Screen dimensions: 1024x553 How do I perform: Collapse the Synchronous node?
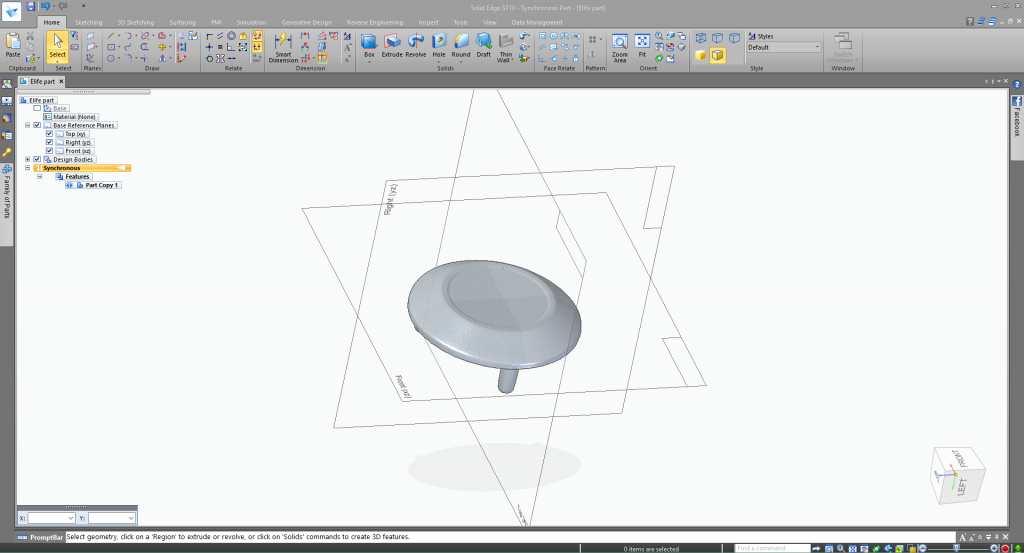click(27, 168)
